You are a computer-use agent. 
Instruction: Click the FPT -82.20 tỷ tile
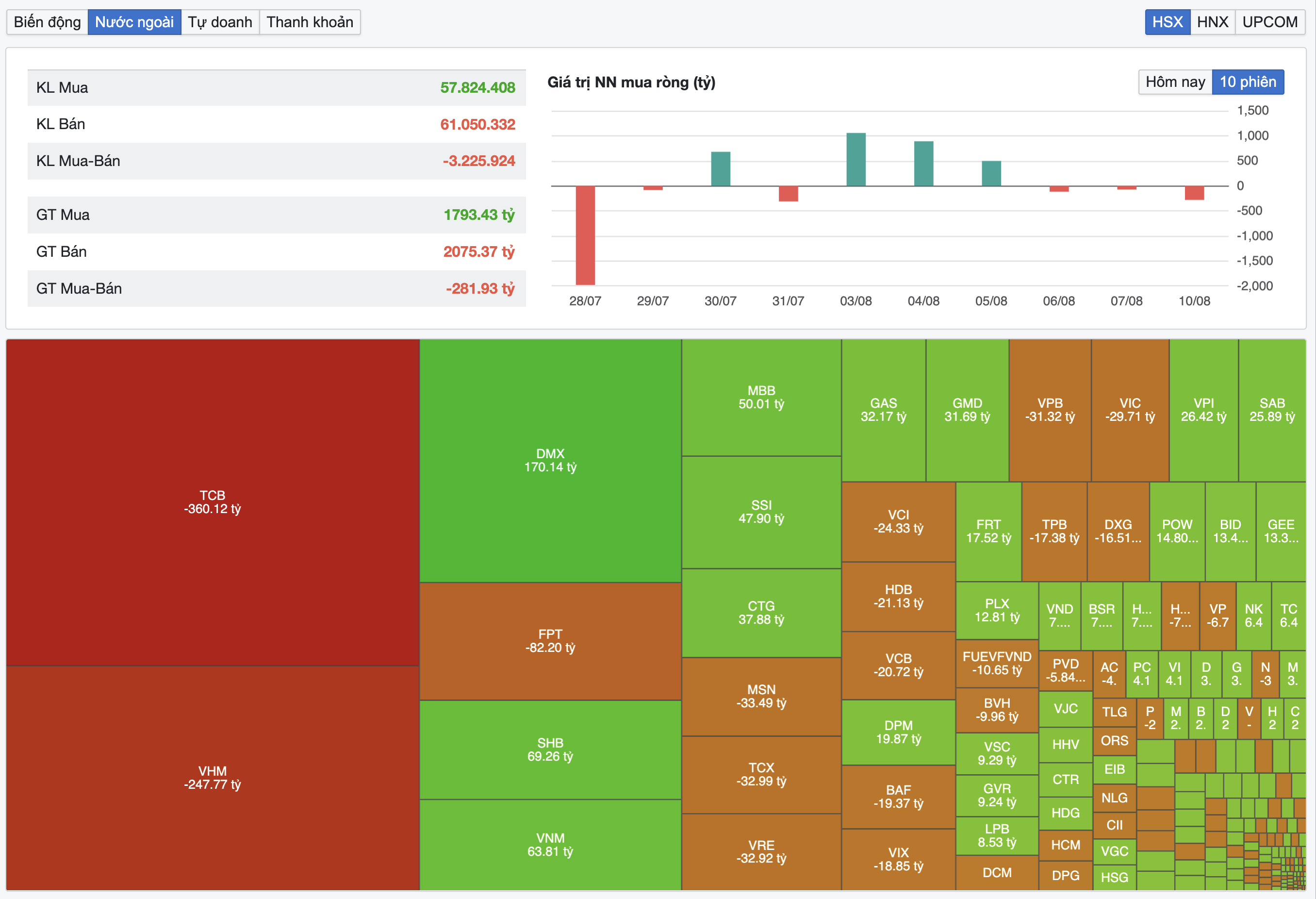click(x=550, y=641)
